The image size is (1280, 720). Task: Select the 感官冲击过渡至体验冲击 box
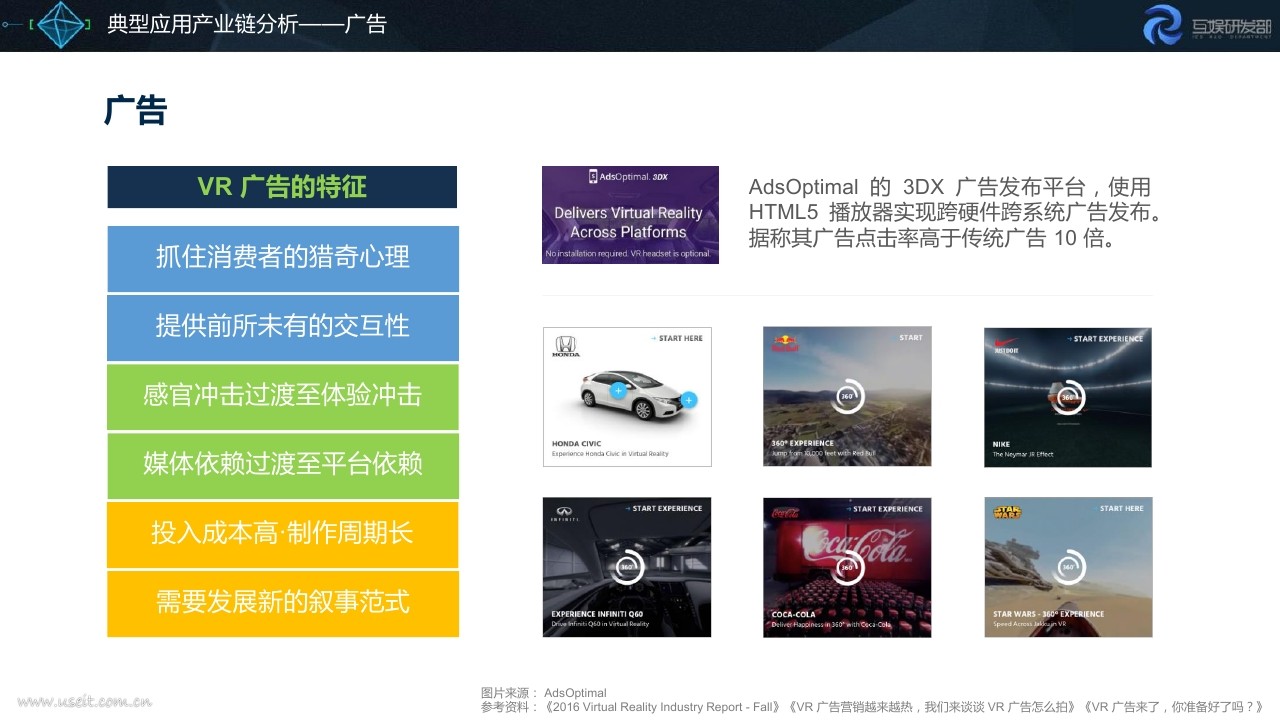[283, 396]
